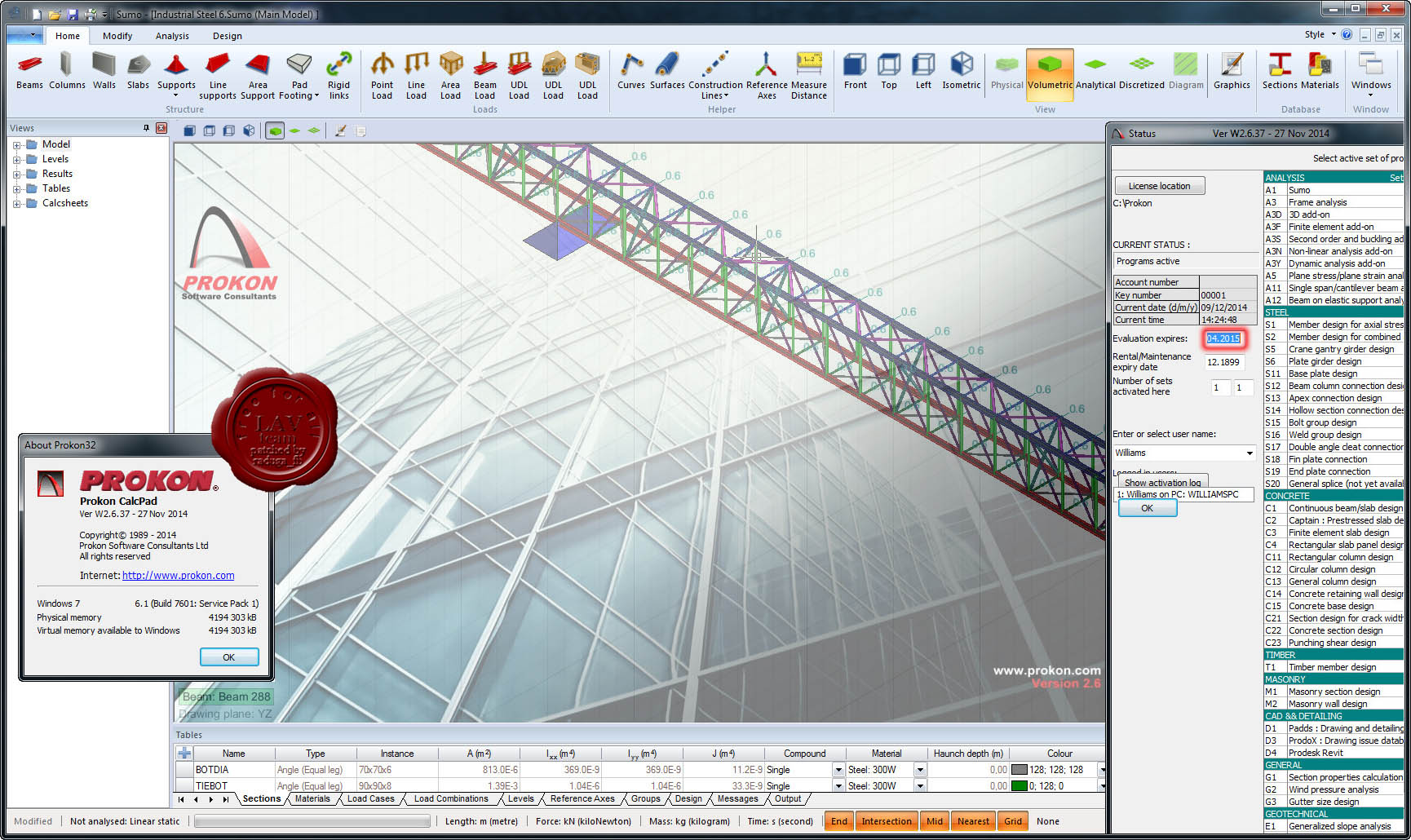Open Compound dropdown for BOTDIA row
1411x840 pixels.
[x=838, y=770]
